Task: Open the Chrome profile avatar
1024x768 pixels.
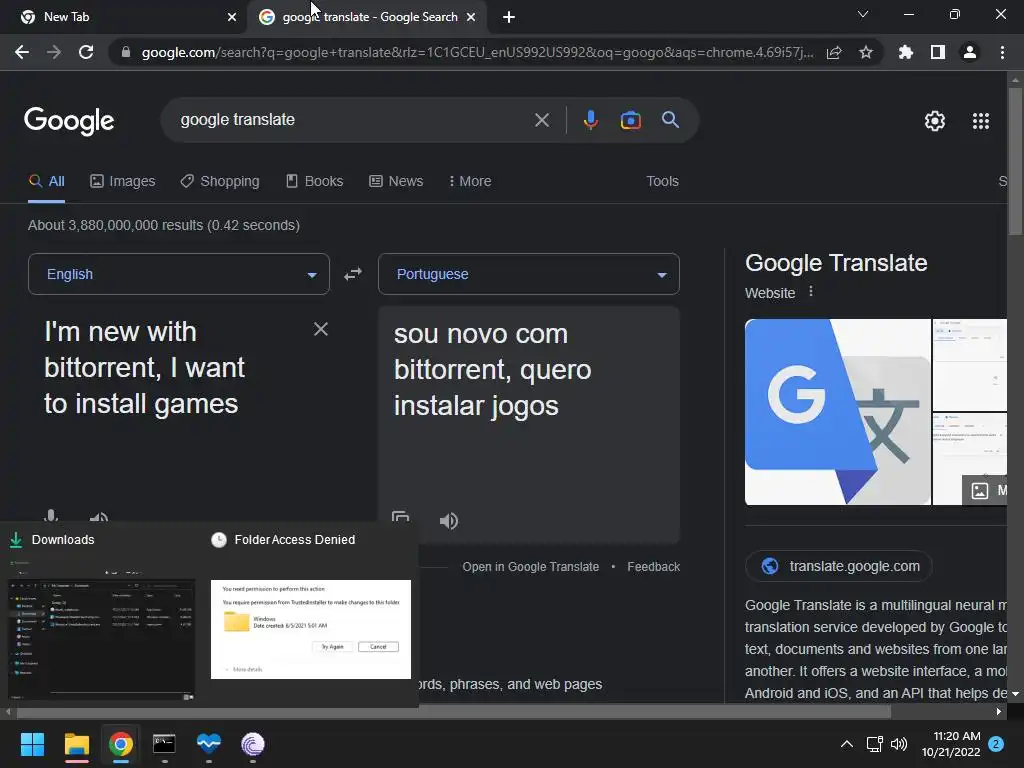Action: pyautogui.click(x=970, y=52)
